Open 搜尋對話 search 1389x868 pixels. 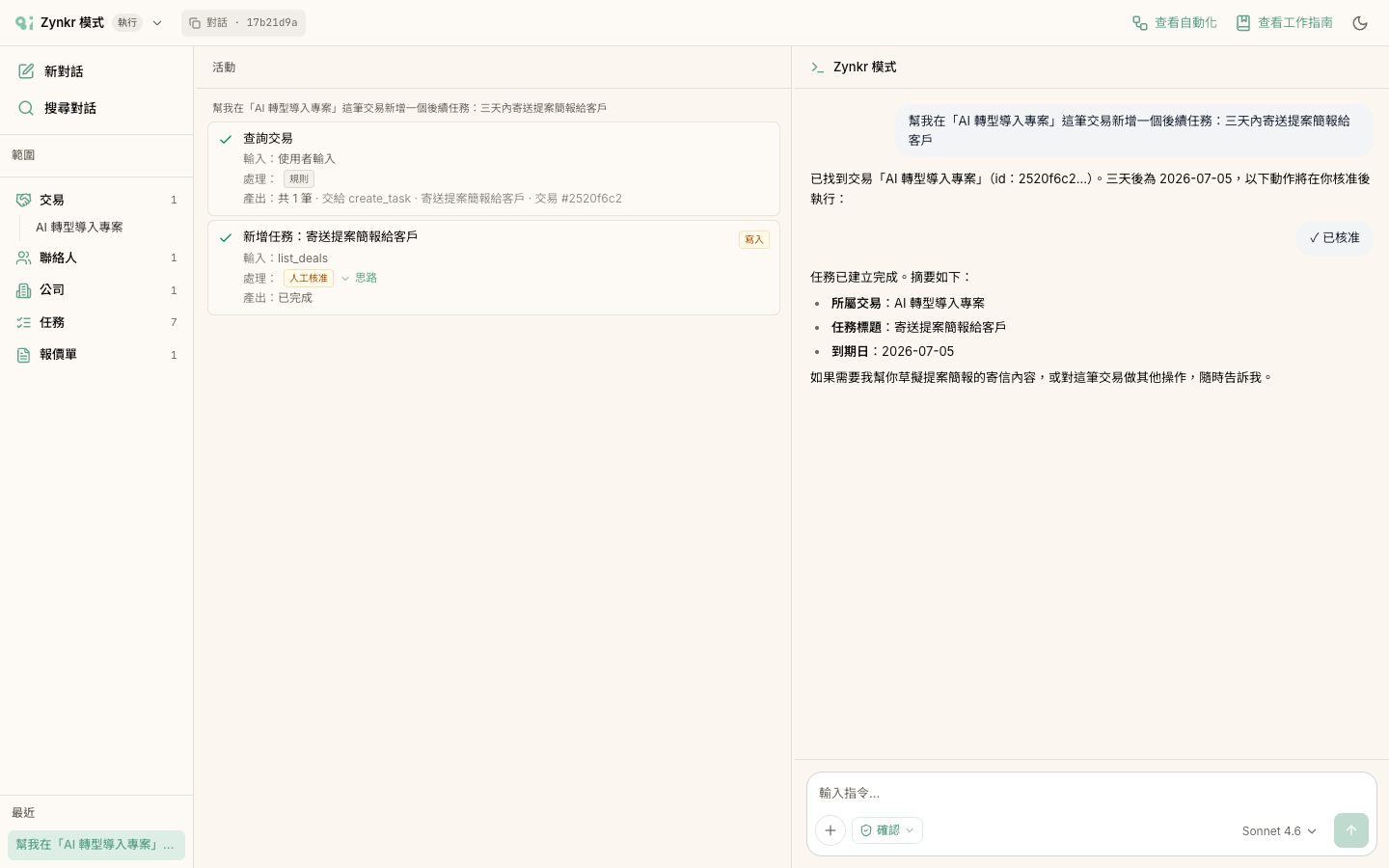click(x=96, y=108)
